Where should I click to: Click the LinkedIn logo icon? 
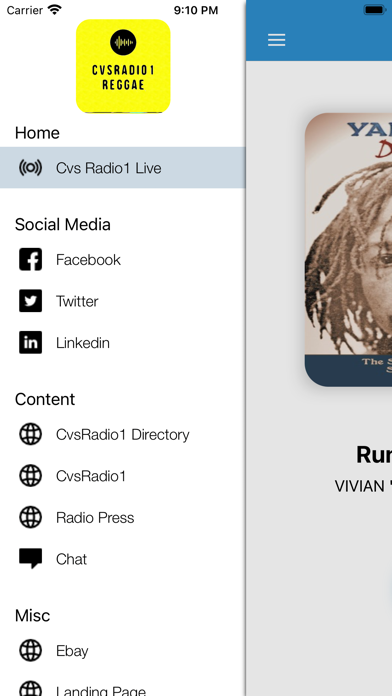[30, 342]
